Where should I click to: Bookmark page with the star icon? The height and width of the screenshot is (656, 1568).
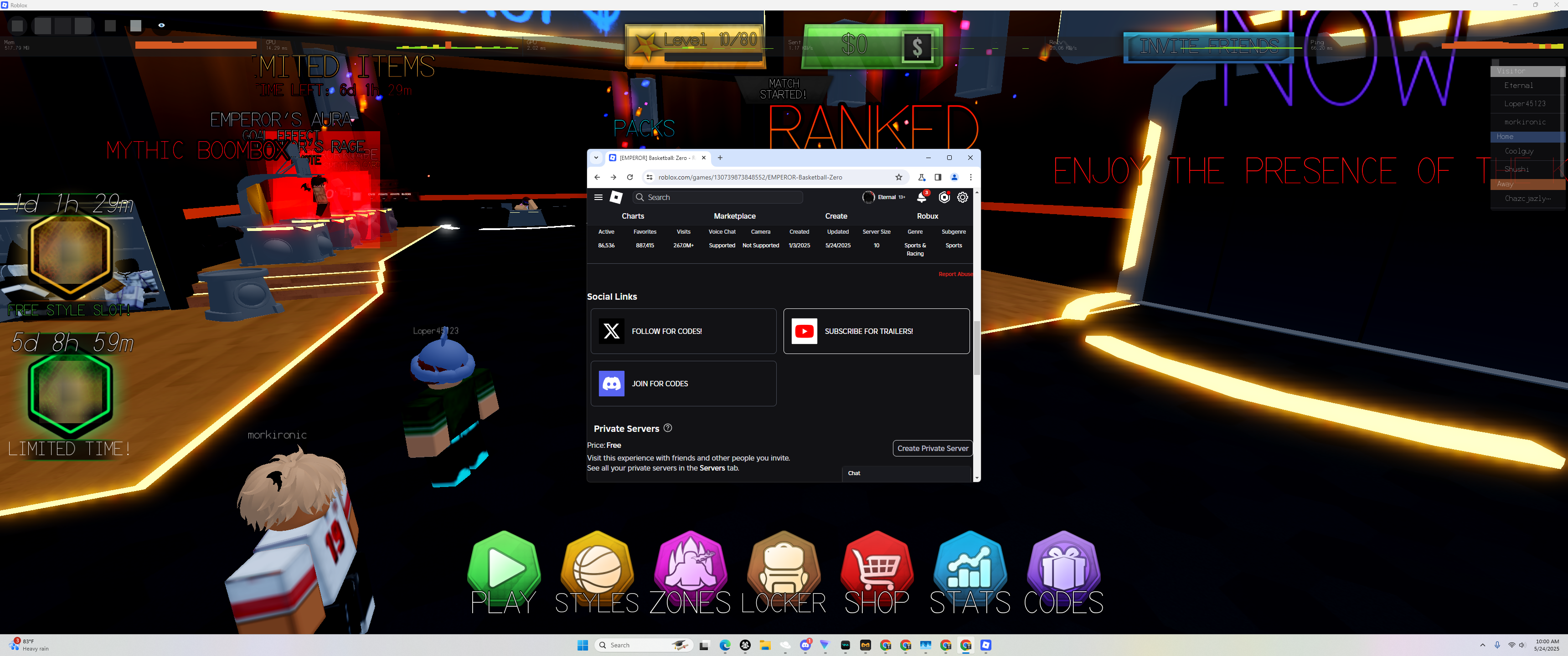point(898,177)
